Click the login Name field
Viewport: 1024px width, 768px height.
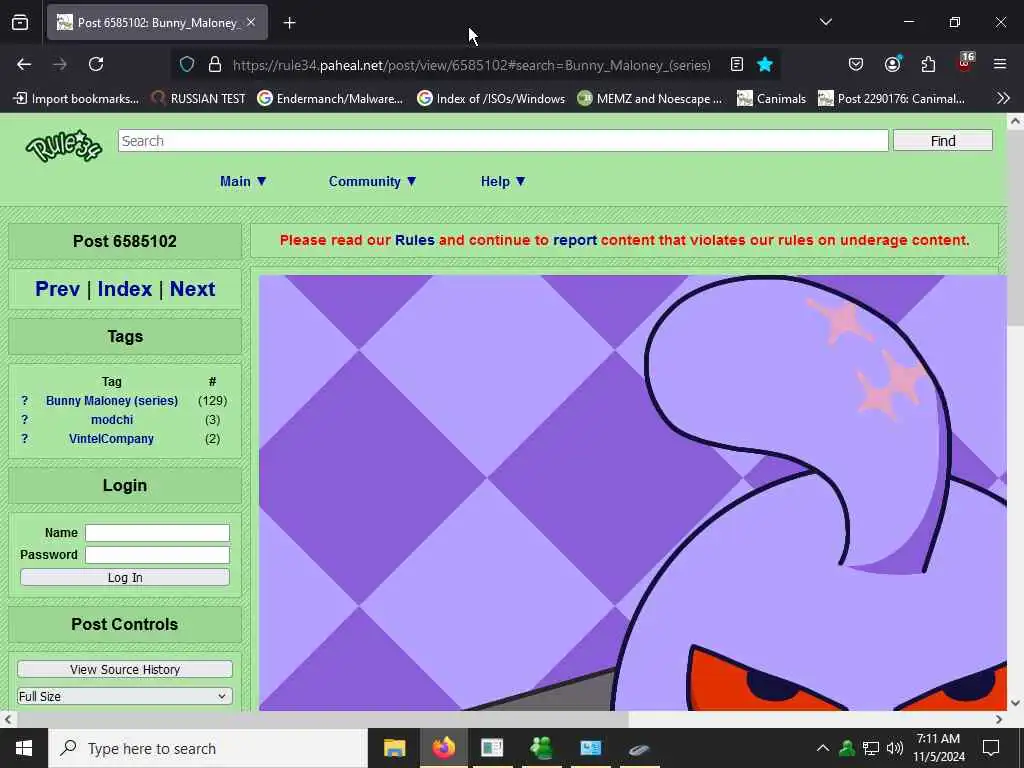point(157,533)
